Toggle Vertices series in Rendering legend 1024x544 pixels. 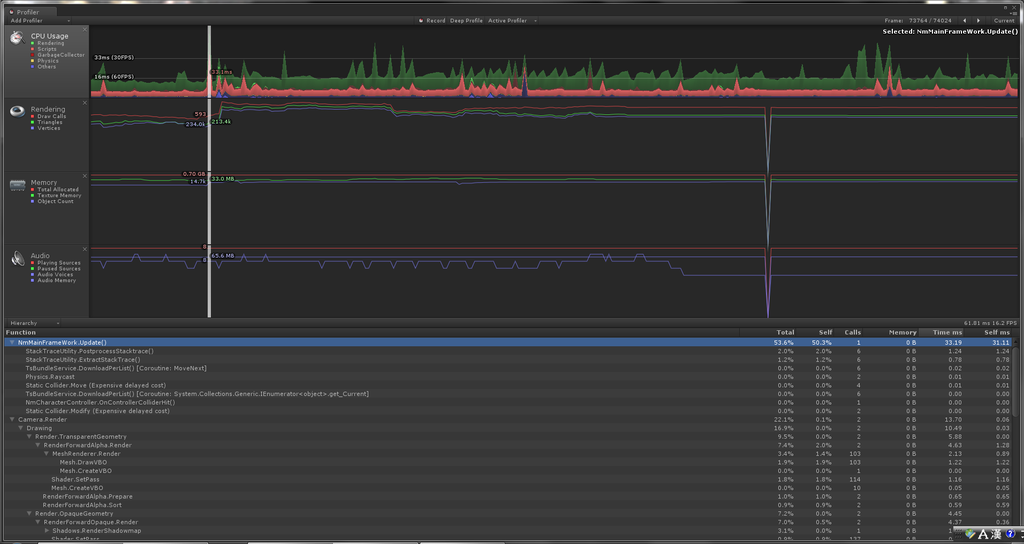pyautogui.click(x=45, y=128)
